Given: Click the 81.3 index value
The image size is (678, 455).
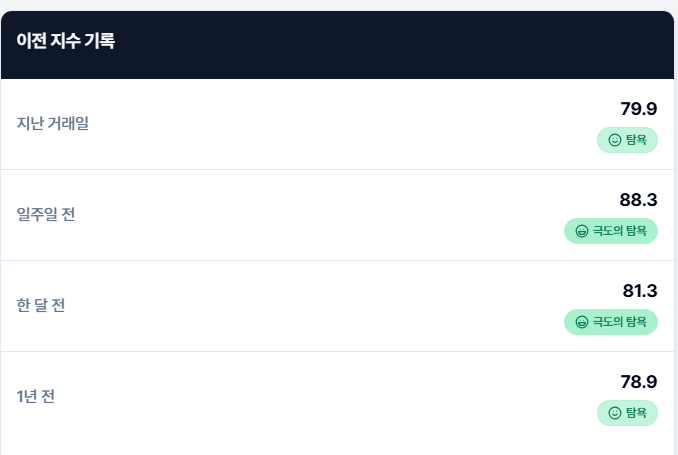Looking at the screenshot, I should 640,291.
